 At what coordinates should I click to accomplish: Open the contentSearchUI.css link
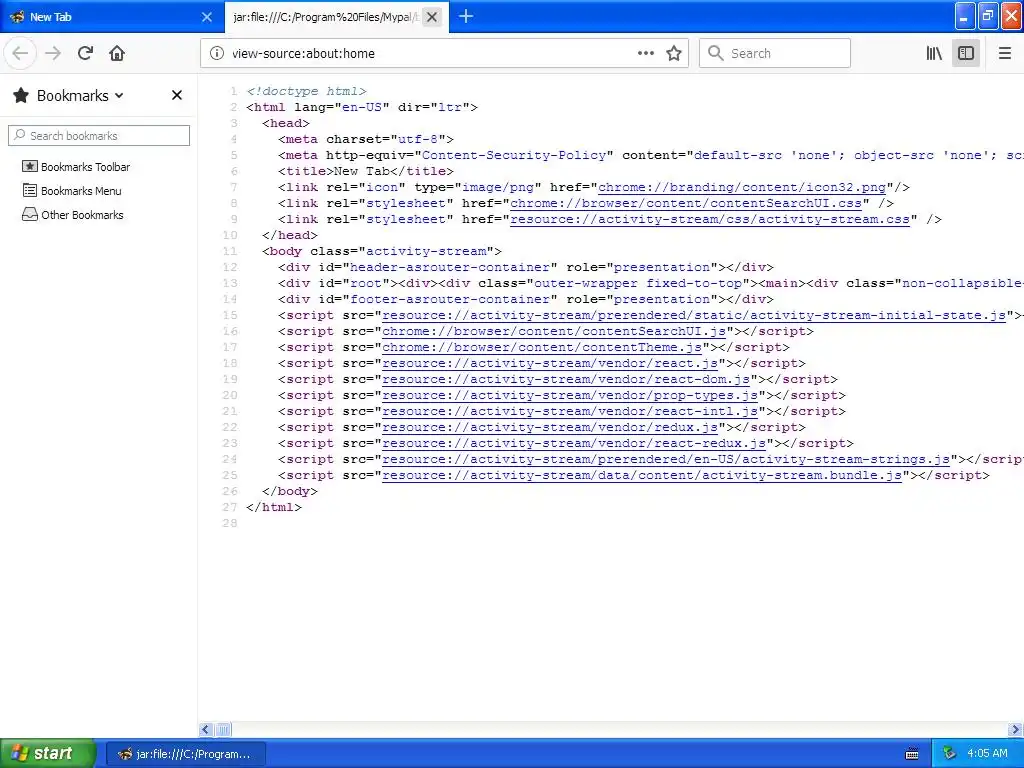686,203
